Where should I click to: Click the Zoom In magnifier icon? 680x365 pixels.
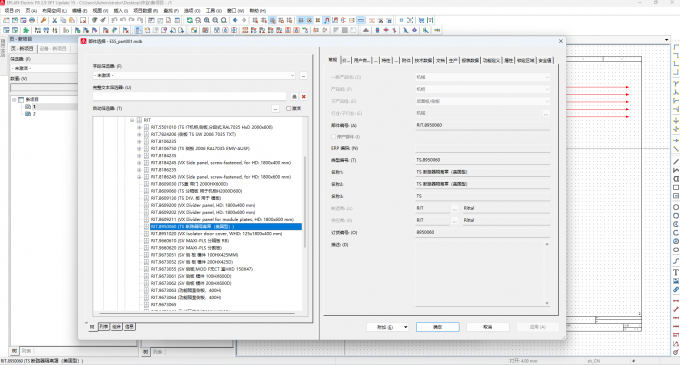pyautogui.click(x=207, y=20)
